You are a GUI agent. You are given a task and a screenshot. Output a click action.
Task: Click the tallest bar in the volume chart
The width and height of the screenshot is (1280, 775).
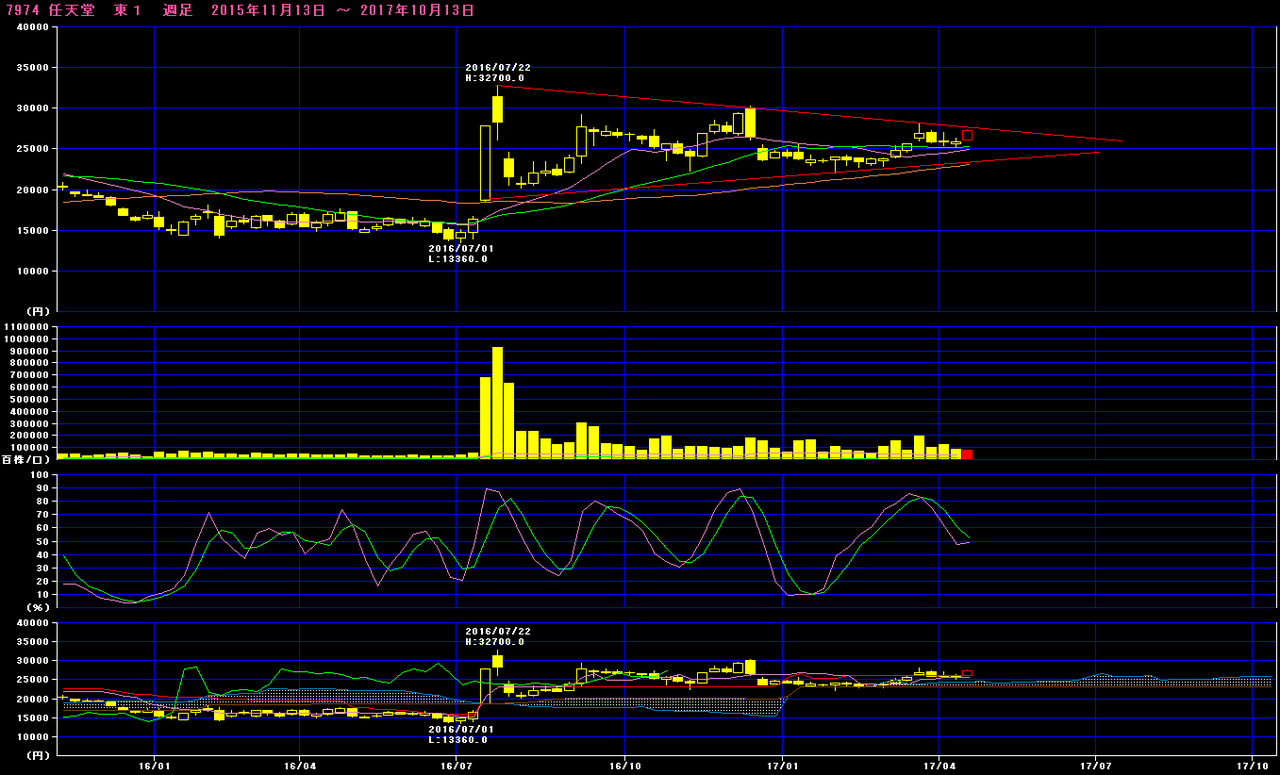tap(497, 403)
